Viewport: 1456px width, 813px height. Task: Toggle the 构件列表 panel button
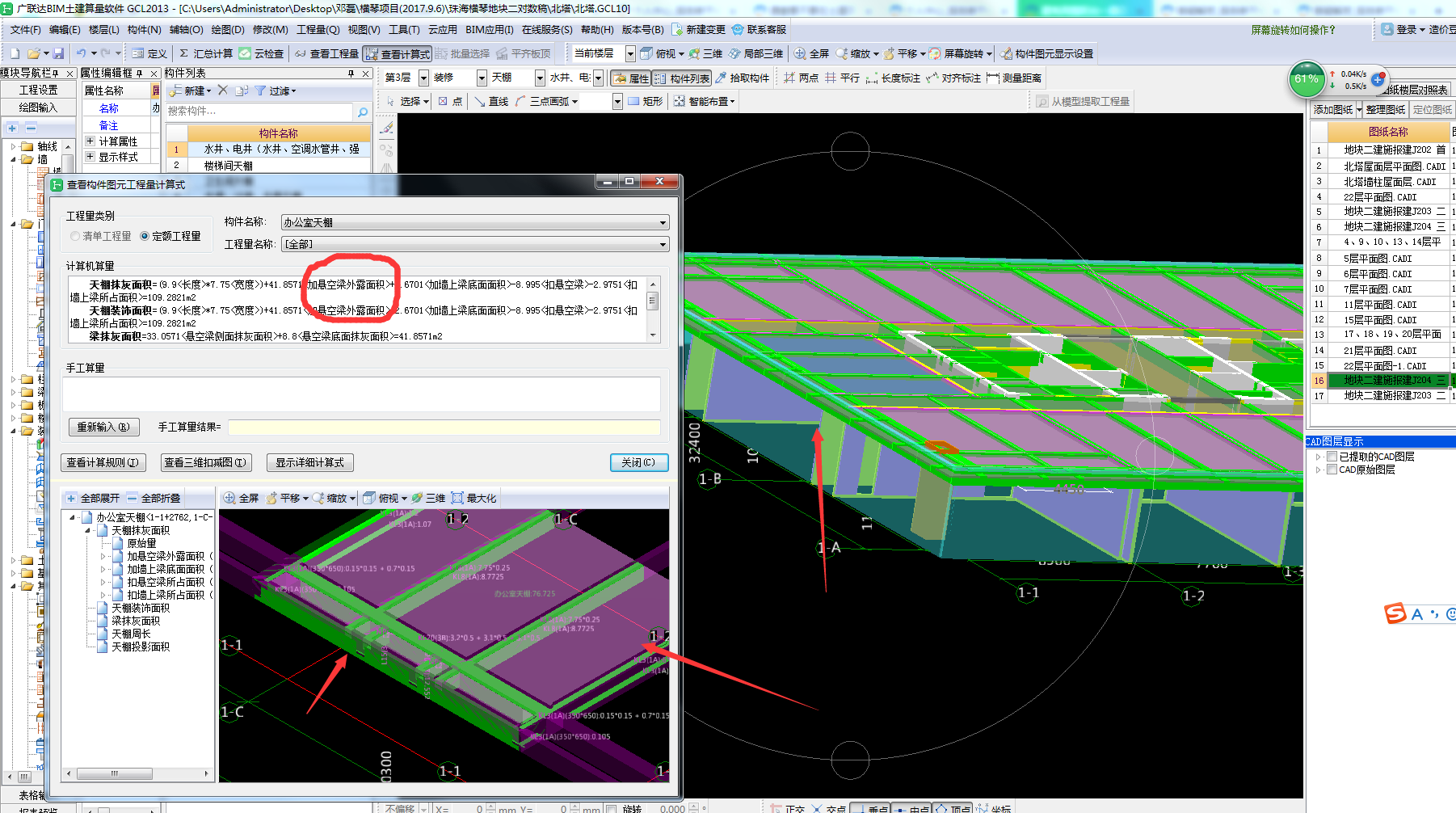(x=682, y=78)
